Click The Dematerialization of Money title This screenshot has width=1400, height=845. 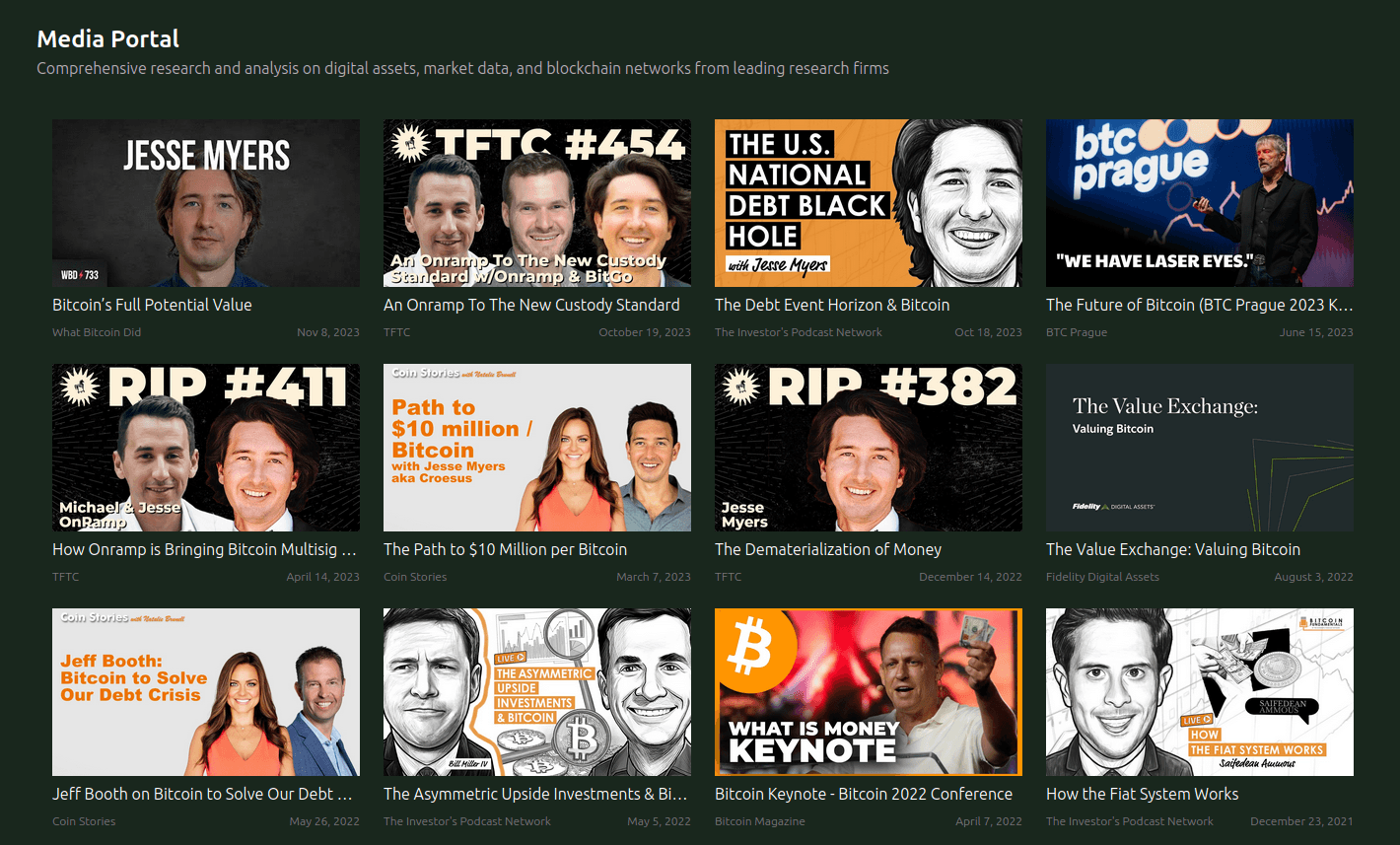828,549
